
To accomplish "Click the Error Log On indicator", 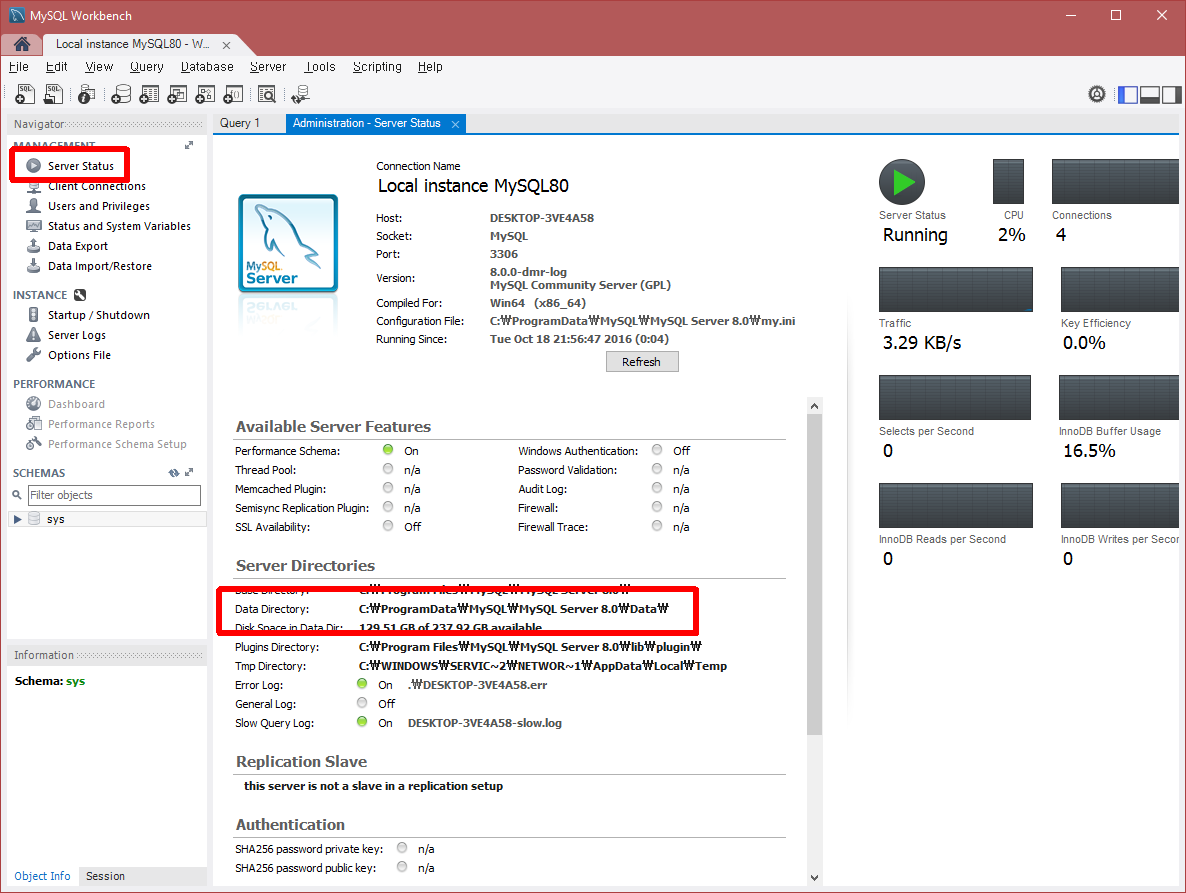I will point(362,684).
